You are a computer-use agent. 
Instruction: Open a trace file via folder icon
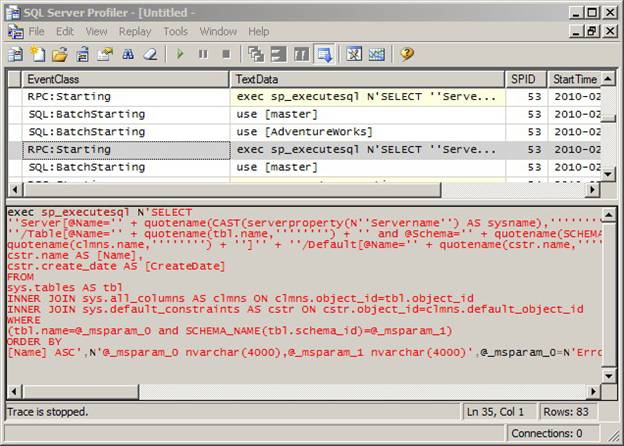click(x=60, y=54)
